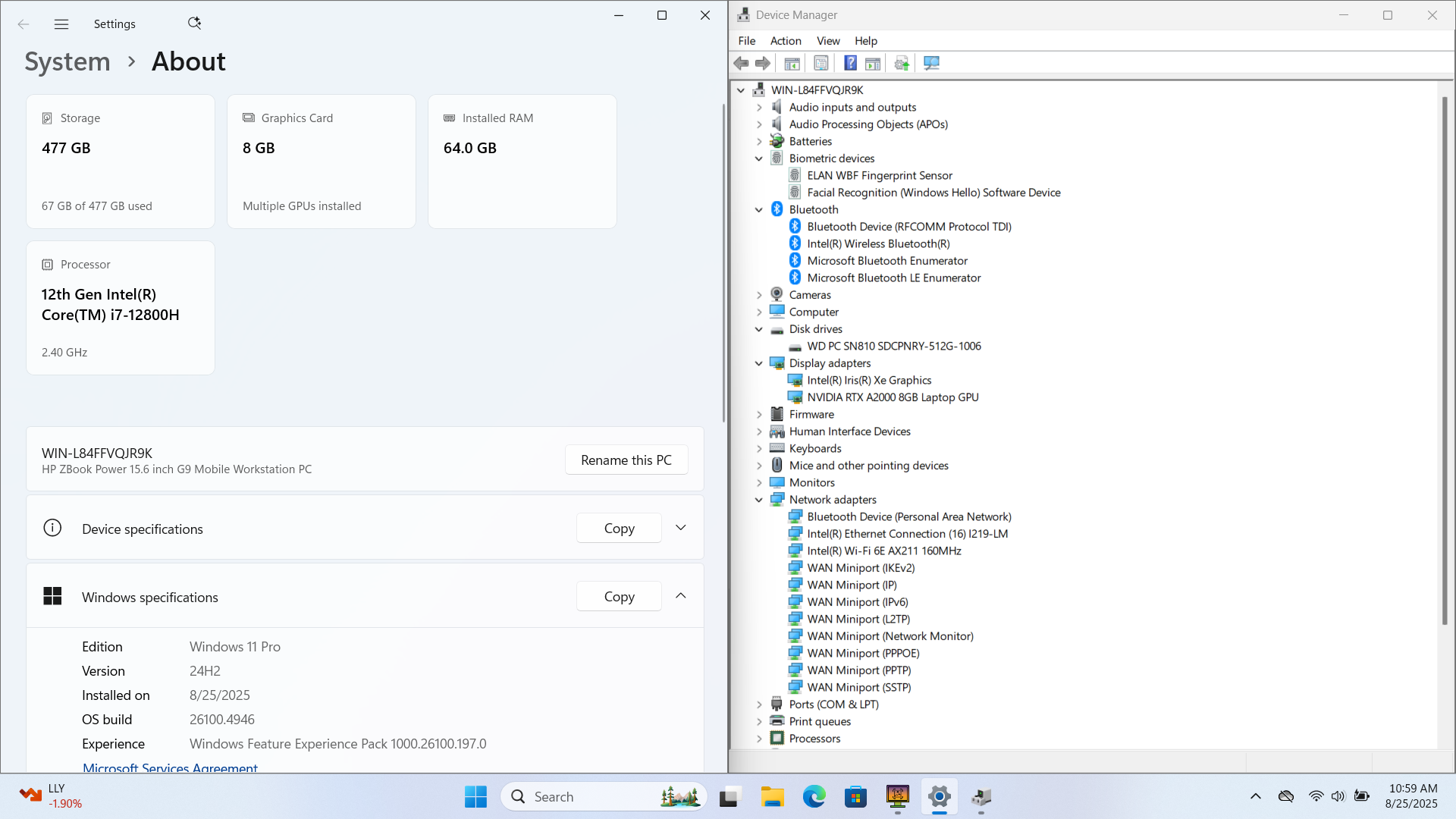1456x819 pixels.
Task: Select Human Interface Devices category
Action: (x=849, y=431)
